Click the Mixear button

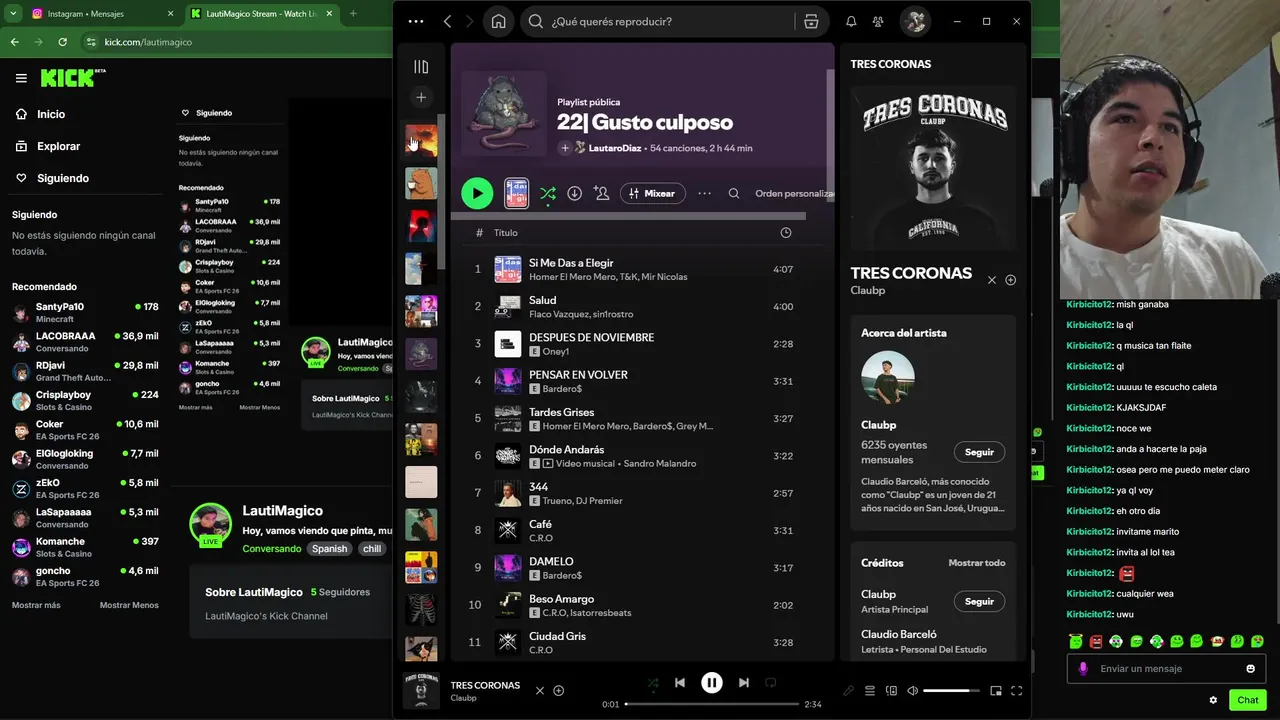[x=653, y=193]
